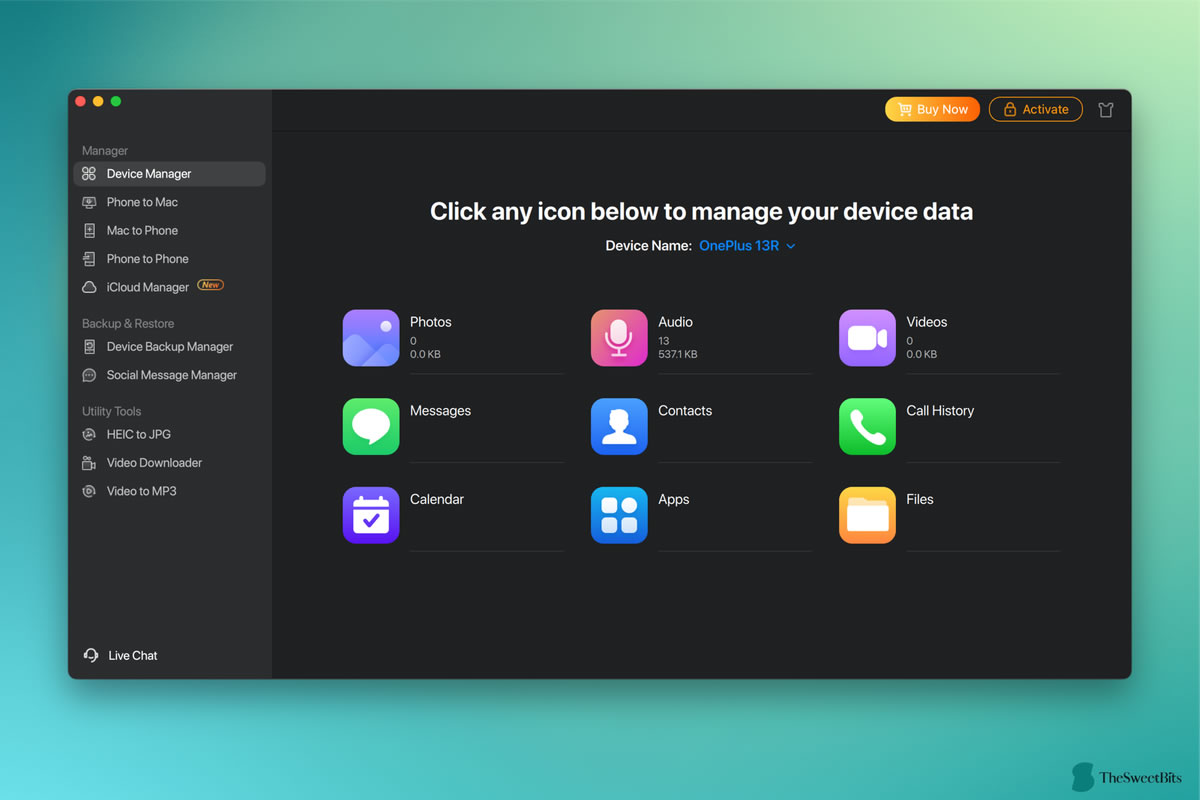
Task: Open the Call History phone icon
Action: [867, 427]
